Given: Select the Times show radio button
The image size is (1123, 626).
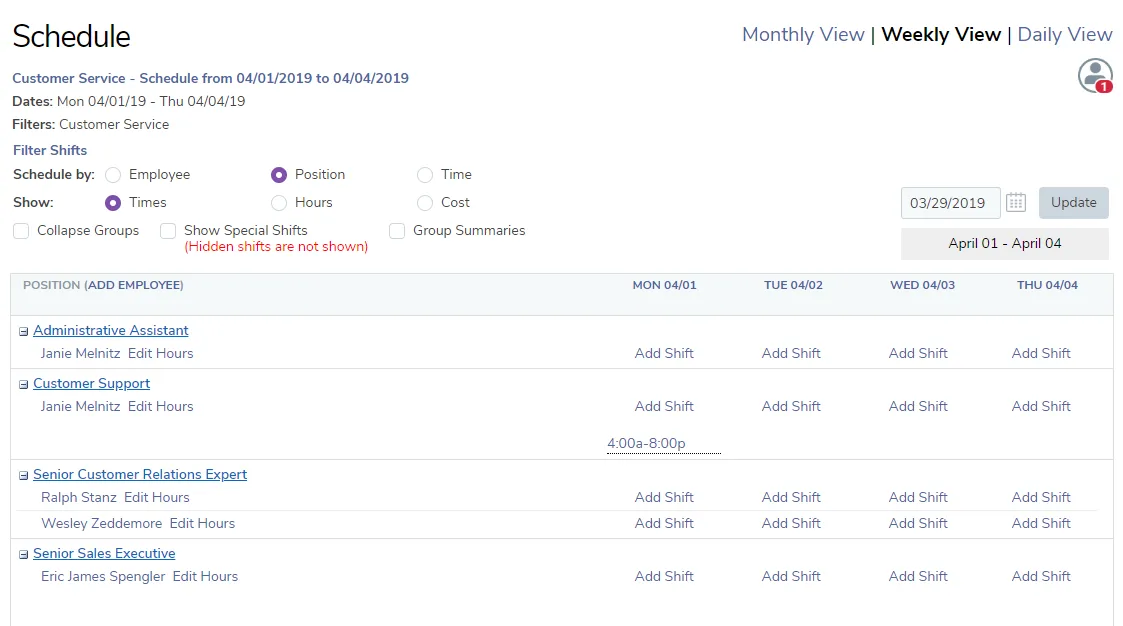Looking at the screenshot, I should tap(112, 203).
